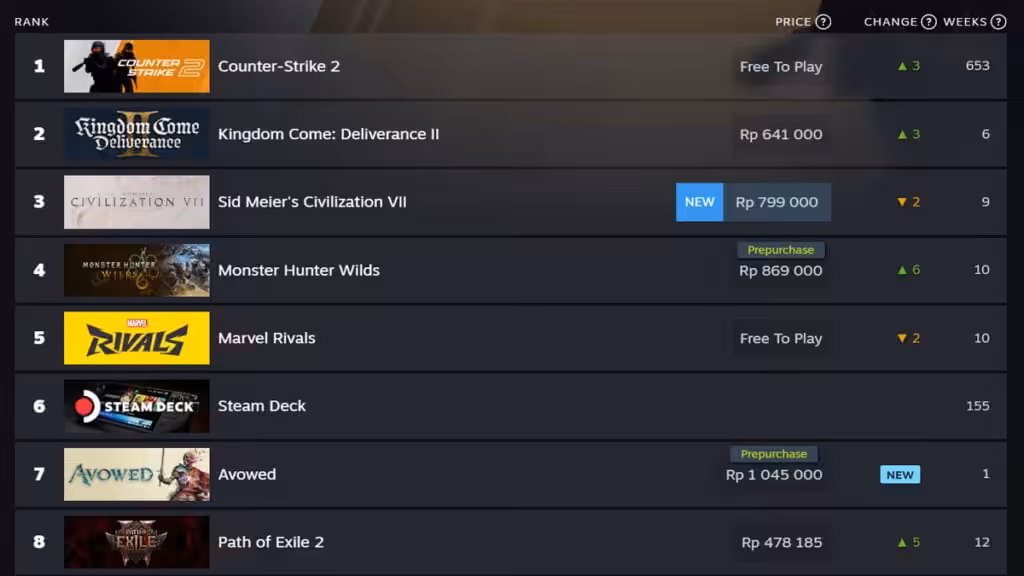
Task: Click the orange down arrow for Marvel Rivals
Action: pyautogui.click(x=902, y=338)
